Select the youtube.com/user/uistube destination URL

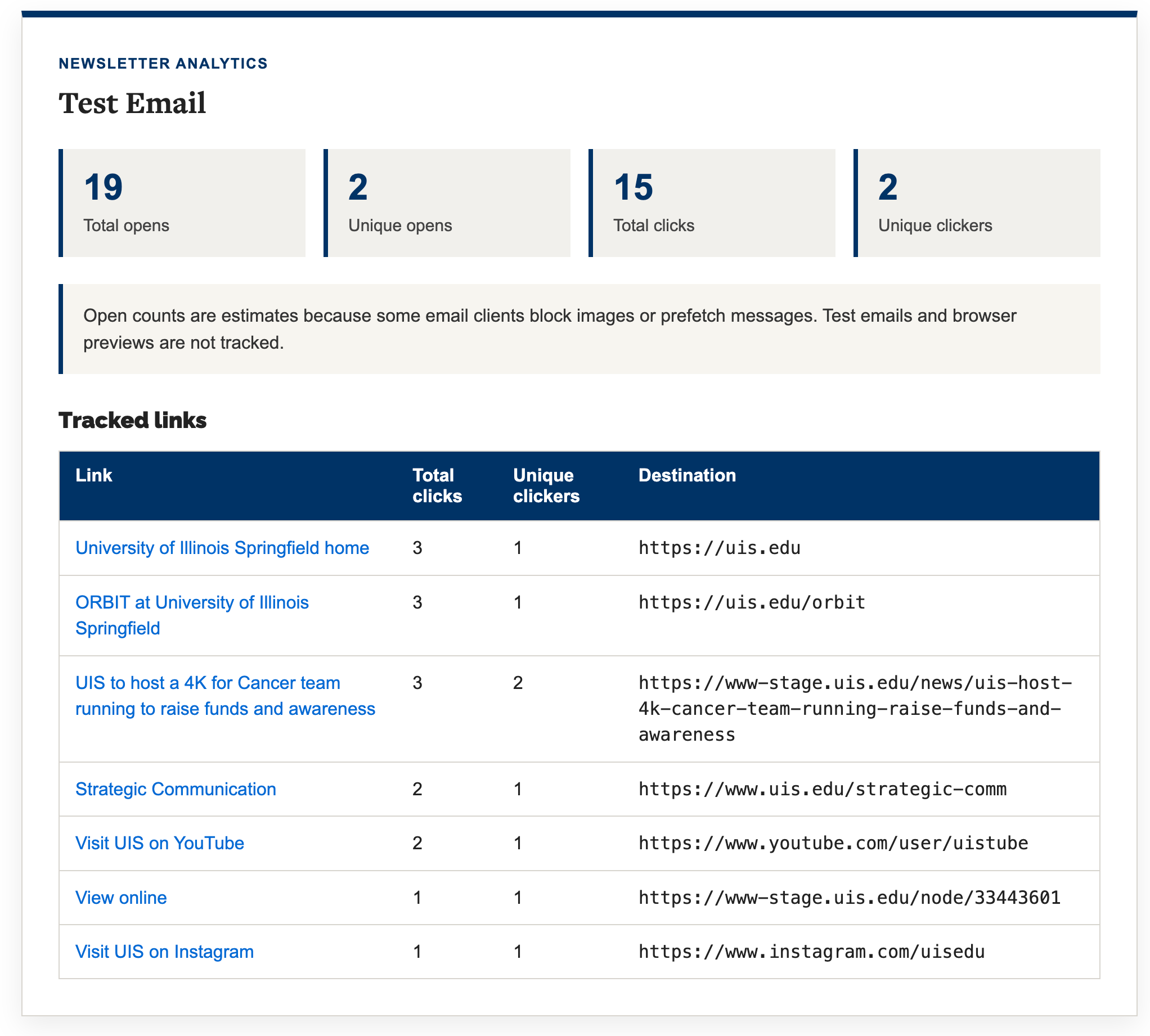point(833,843)
